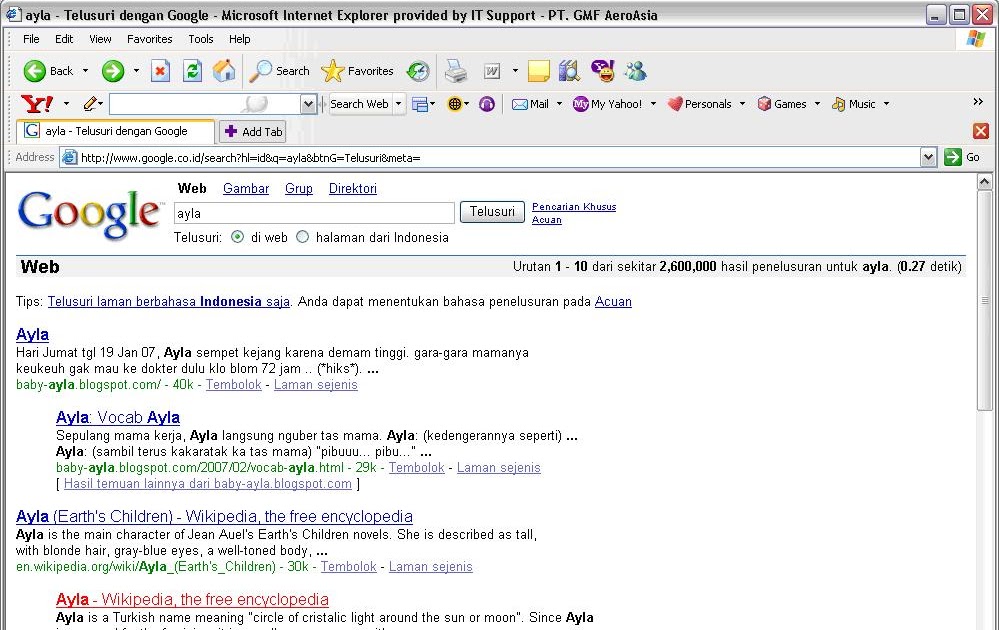Click the yellow globe toolbar icon
The image size is (999, 630).
point(454,104)
